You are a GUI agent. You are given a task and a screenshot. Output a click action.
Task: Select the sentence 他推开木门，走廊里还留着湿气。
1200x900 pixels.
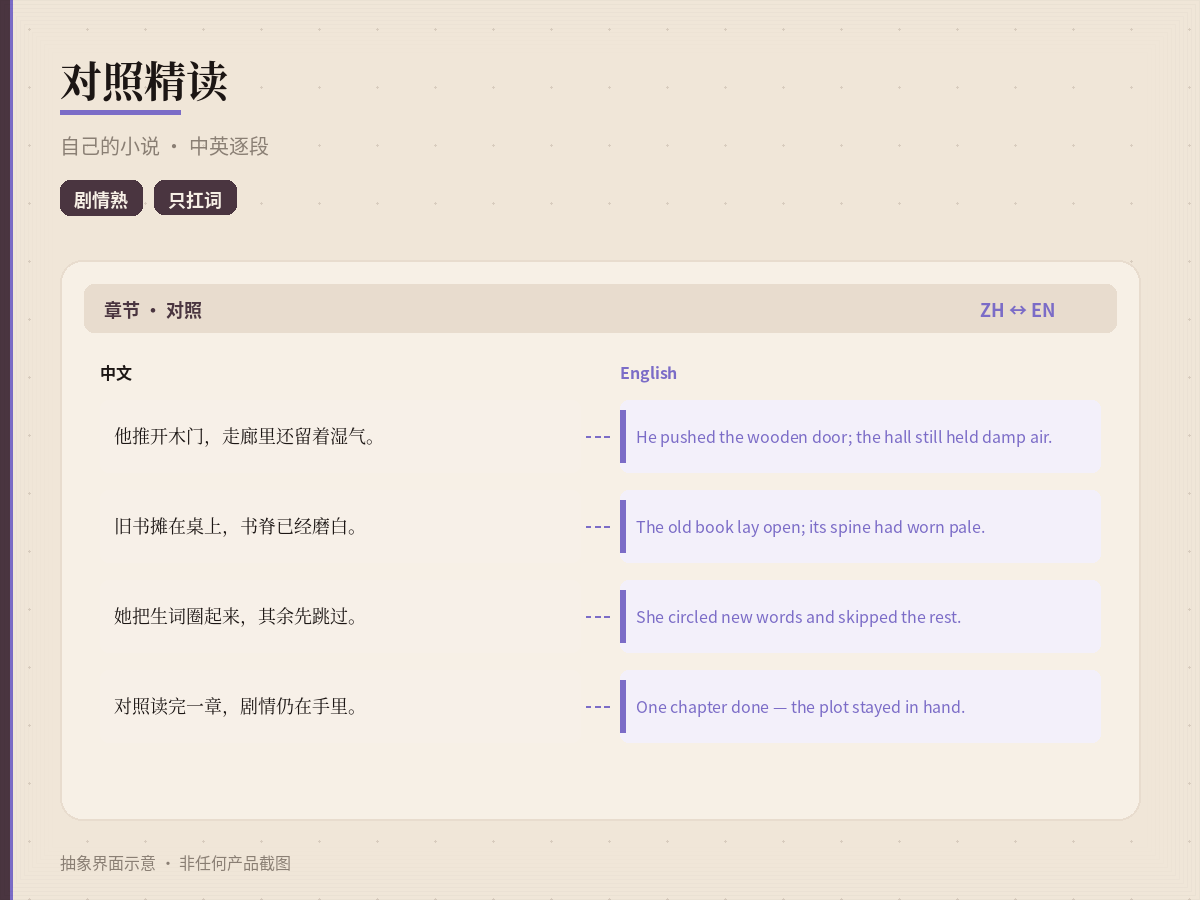click(x=246, y=436)
